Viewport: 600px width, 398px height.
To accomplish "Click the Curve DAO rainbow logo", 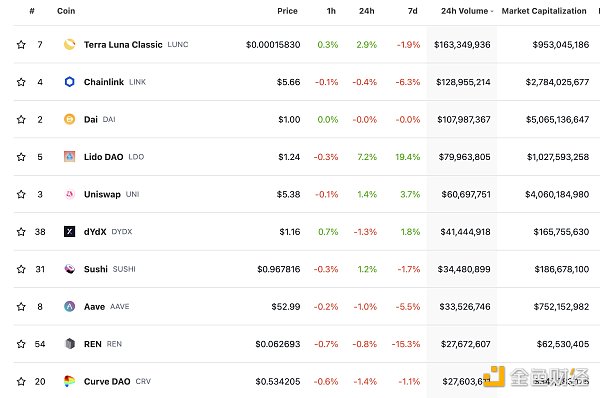I will click(x=69, y=381).
